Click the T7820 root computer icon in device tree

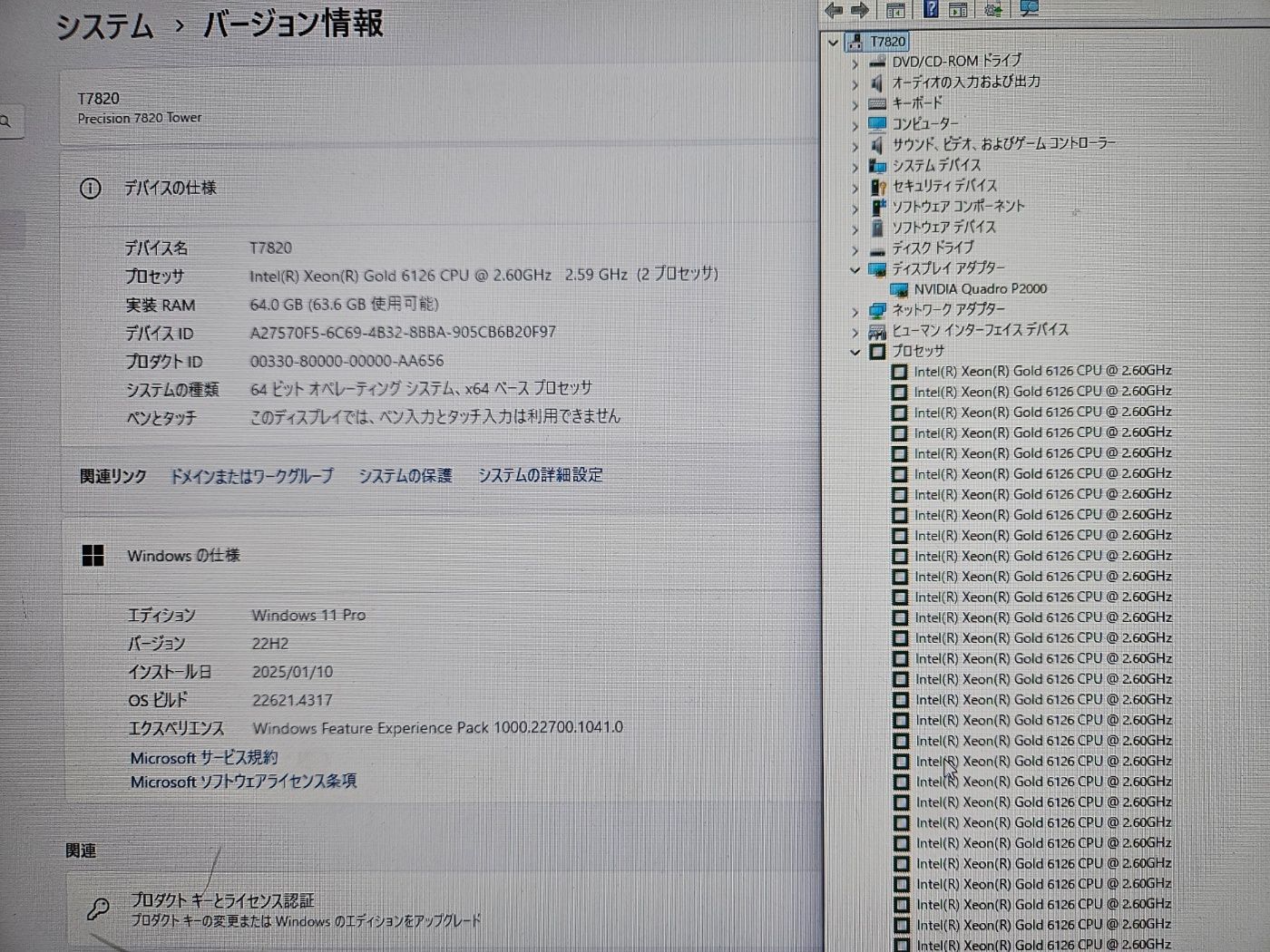point(855,42)
